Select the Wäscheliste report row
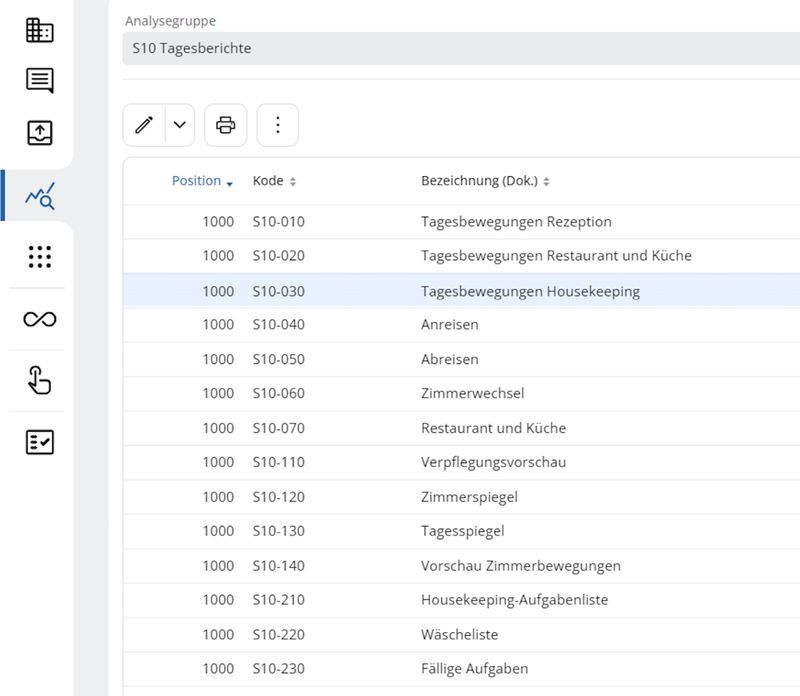The height and width of the screenshot is (696, 800). click(459, 634)
